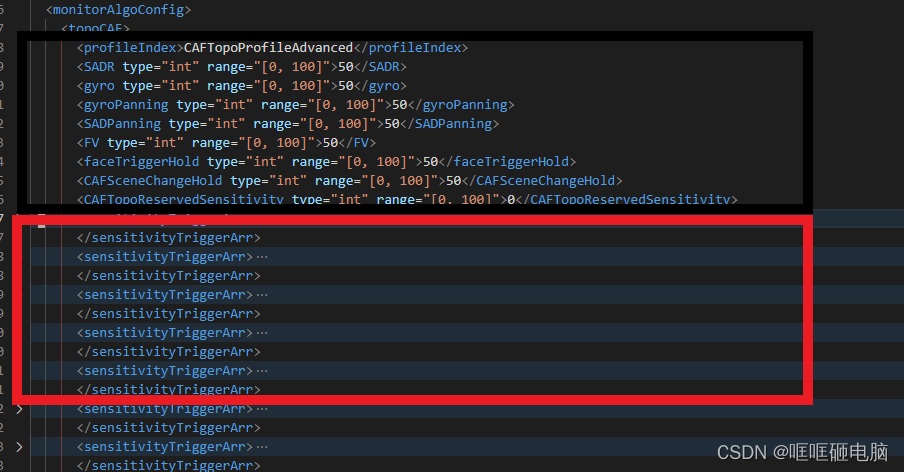Click the value 50 on the faceTriggerHold line
904x472 pixels.
(x=431, y=161)
